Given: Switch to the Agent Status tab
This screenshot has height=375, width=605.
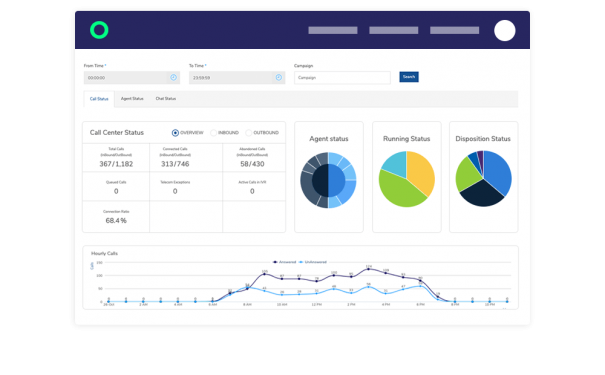Looking at the screenshot, I should pos(132,99).
